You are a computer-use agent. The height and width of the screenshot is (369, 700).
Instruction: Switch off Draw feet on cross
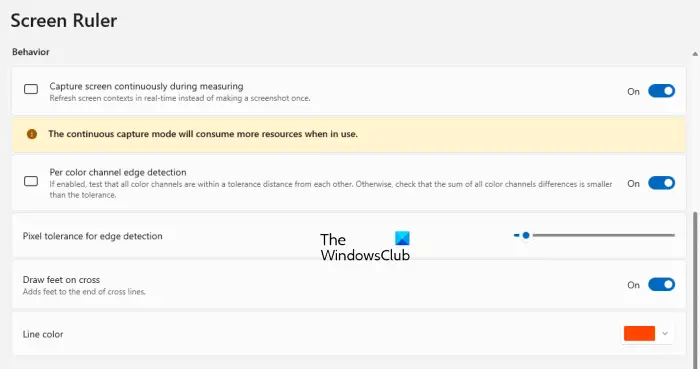(x=661, y=285)
